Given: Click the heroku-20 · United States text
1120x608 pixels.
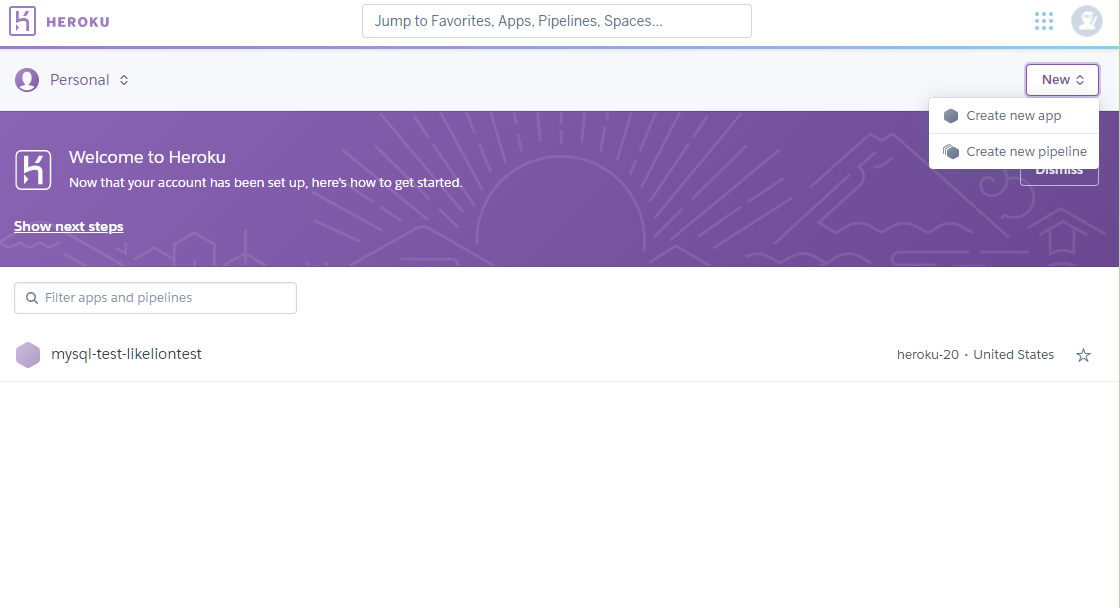Looking at the screenshot, I should pyautogui.click(x=975, y=354).
